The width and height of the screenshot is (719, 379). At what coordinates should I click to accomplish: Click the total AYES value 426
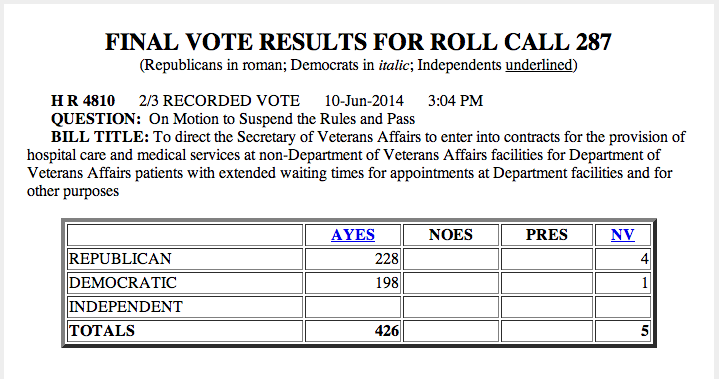387,331
